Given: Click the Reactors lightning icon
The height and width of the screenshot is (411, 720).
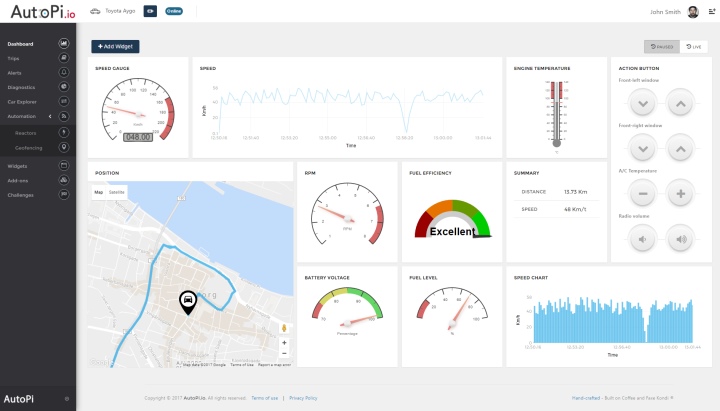Looking at the screenshot, I should pyautogui.click(x=64, y=131).
